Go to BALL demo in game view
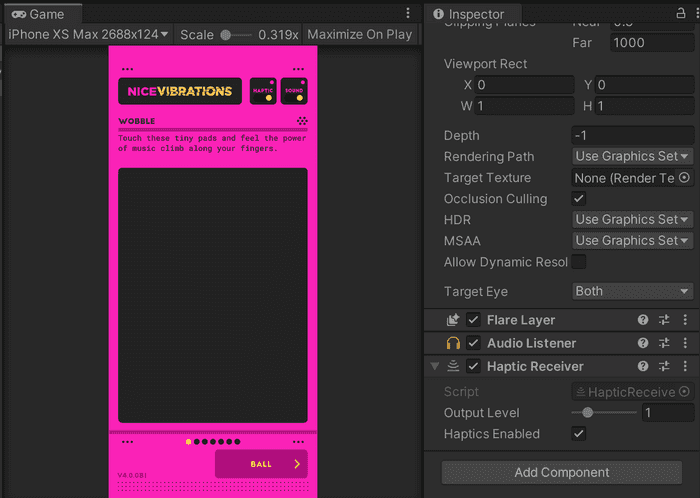Image resolution: width=700 pixels, height=498 pixels. pyautogui.click(x=261, y=464)
